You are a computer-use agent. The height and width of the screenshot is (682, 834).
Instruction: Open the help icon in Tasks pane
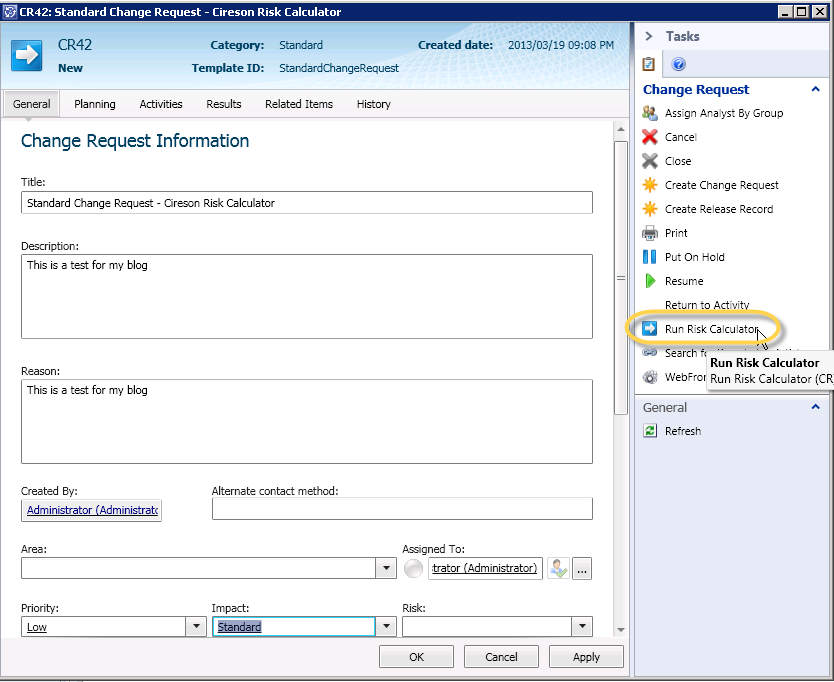(678, 64)
